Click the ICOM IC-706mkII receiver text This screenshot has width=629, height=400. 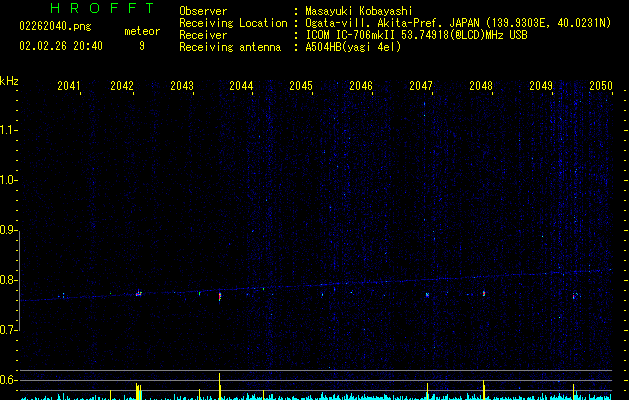[416, 35]
